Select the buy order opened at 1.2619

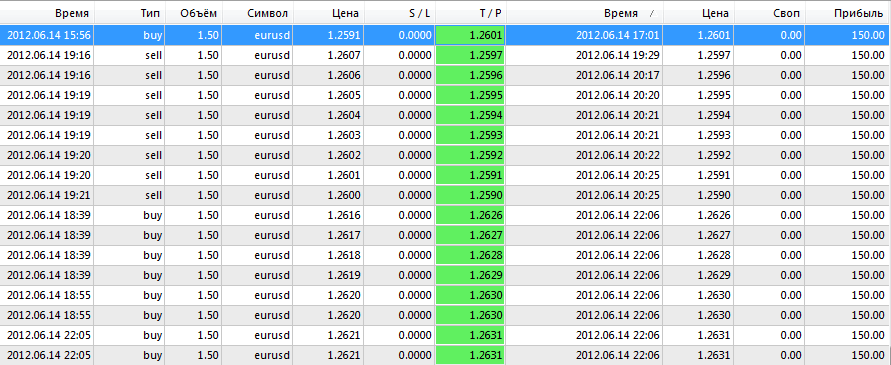tap(446, 275)
